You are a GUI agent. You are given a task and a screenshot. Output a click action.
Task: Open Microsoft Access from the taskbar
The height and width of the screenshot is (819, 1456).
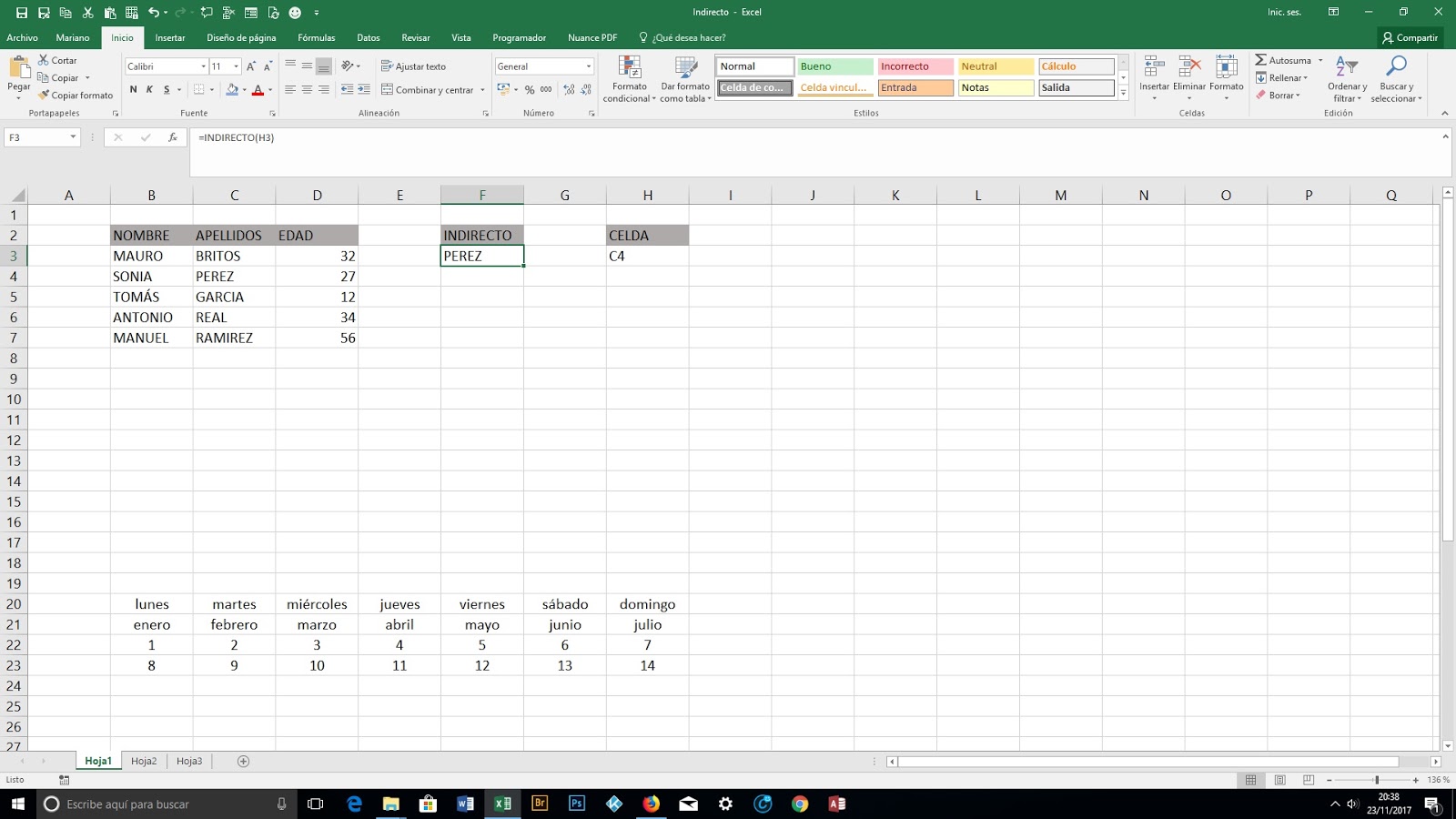click(x=837, y=804)
